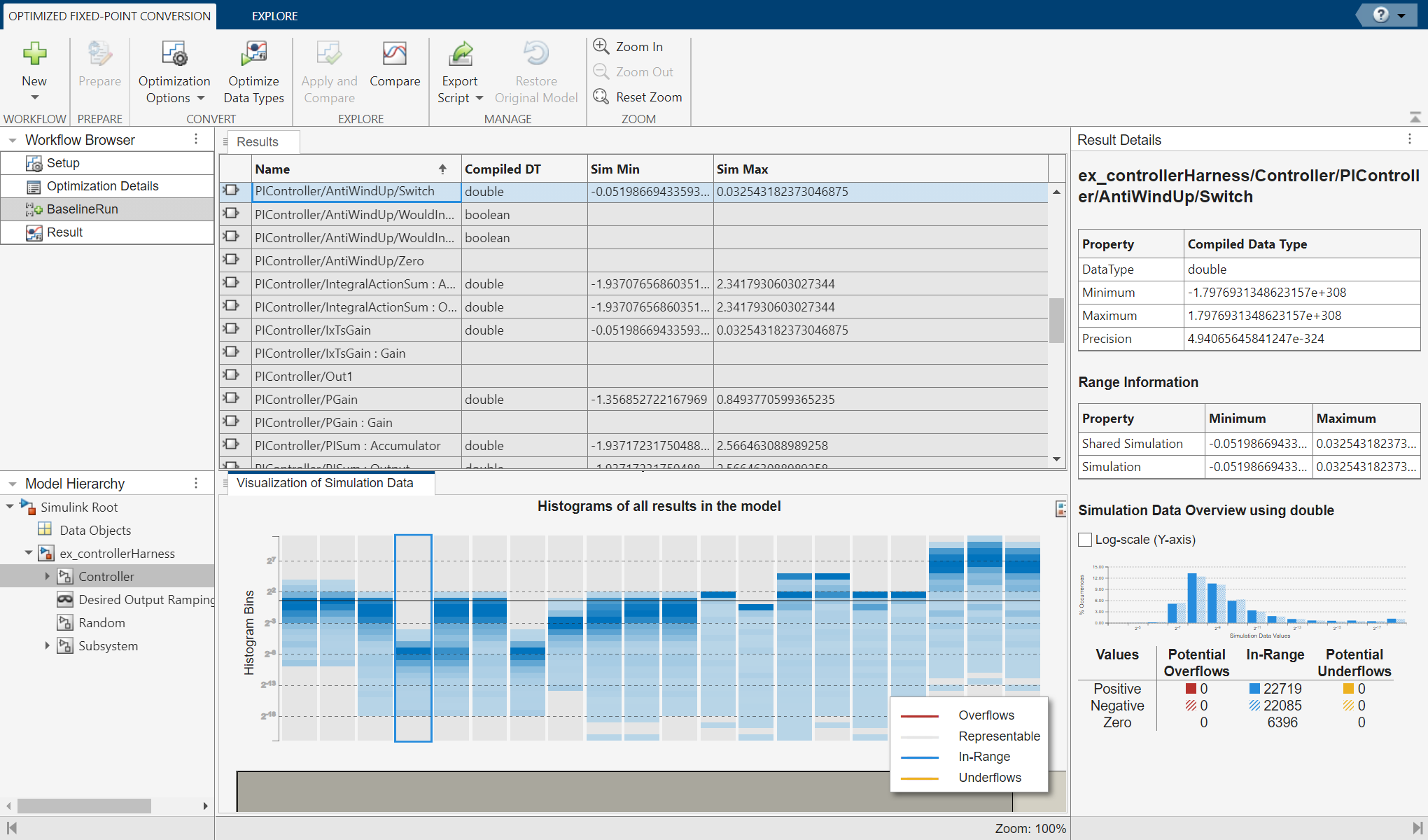This screenshot has width=1428, height=840.
Task: Click the New workflow icon
Action: (35, 55)
